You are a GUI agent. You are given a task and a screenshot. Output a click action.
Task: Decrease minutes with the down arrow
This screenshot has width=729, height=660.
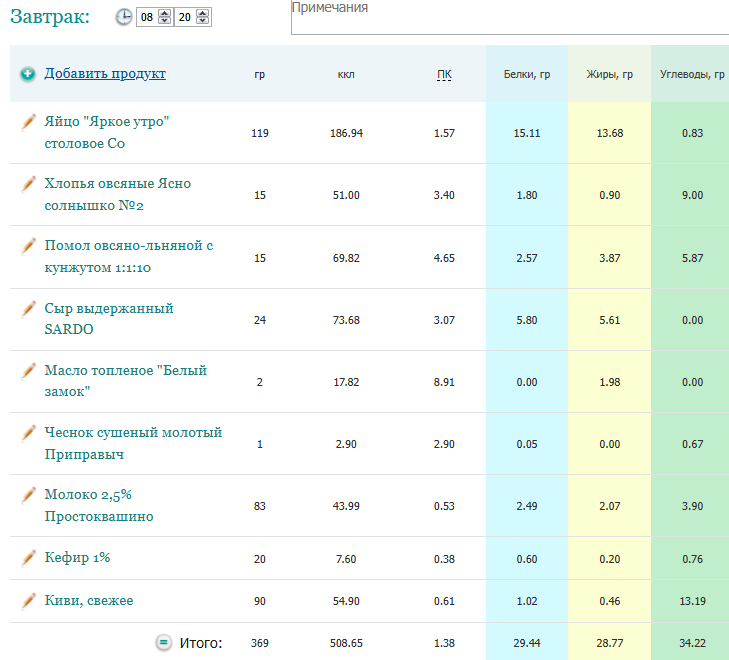pos(202,21)
